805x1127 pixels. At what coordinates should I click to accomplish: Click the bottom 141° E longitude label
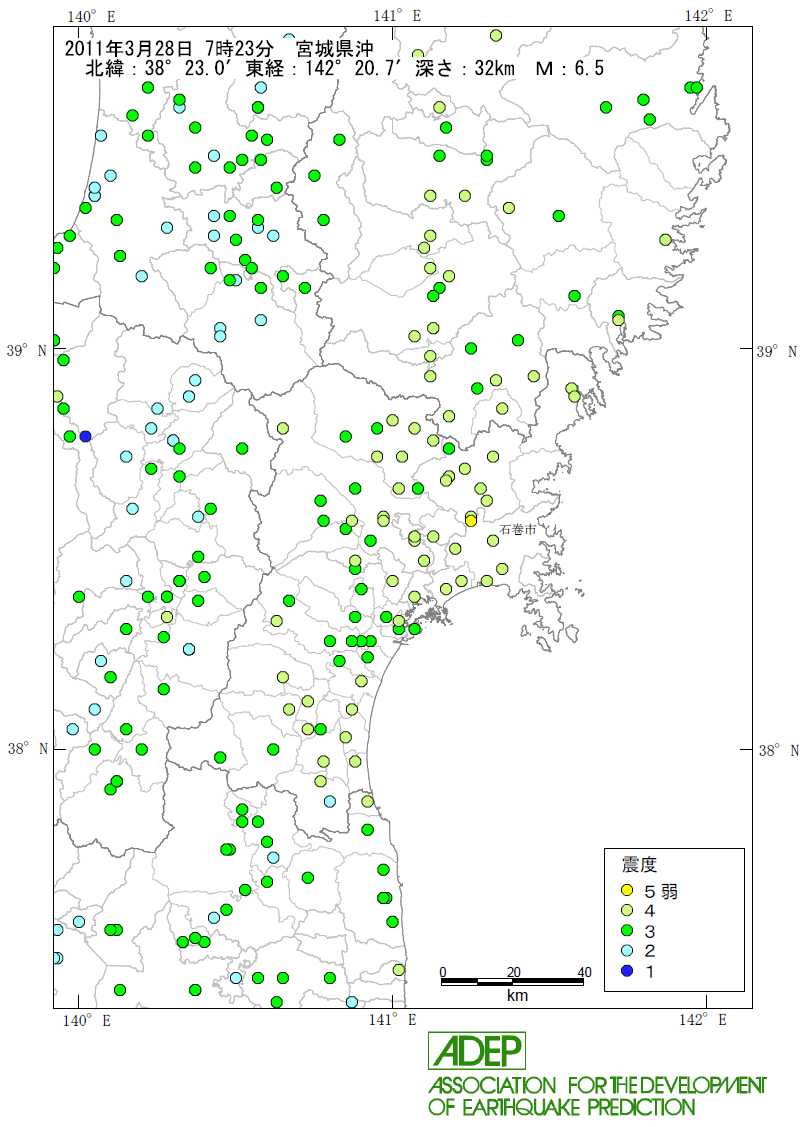pos(392,1020)
